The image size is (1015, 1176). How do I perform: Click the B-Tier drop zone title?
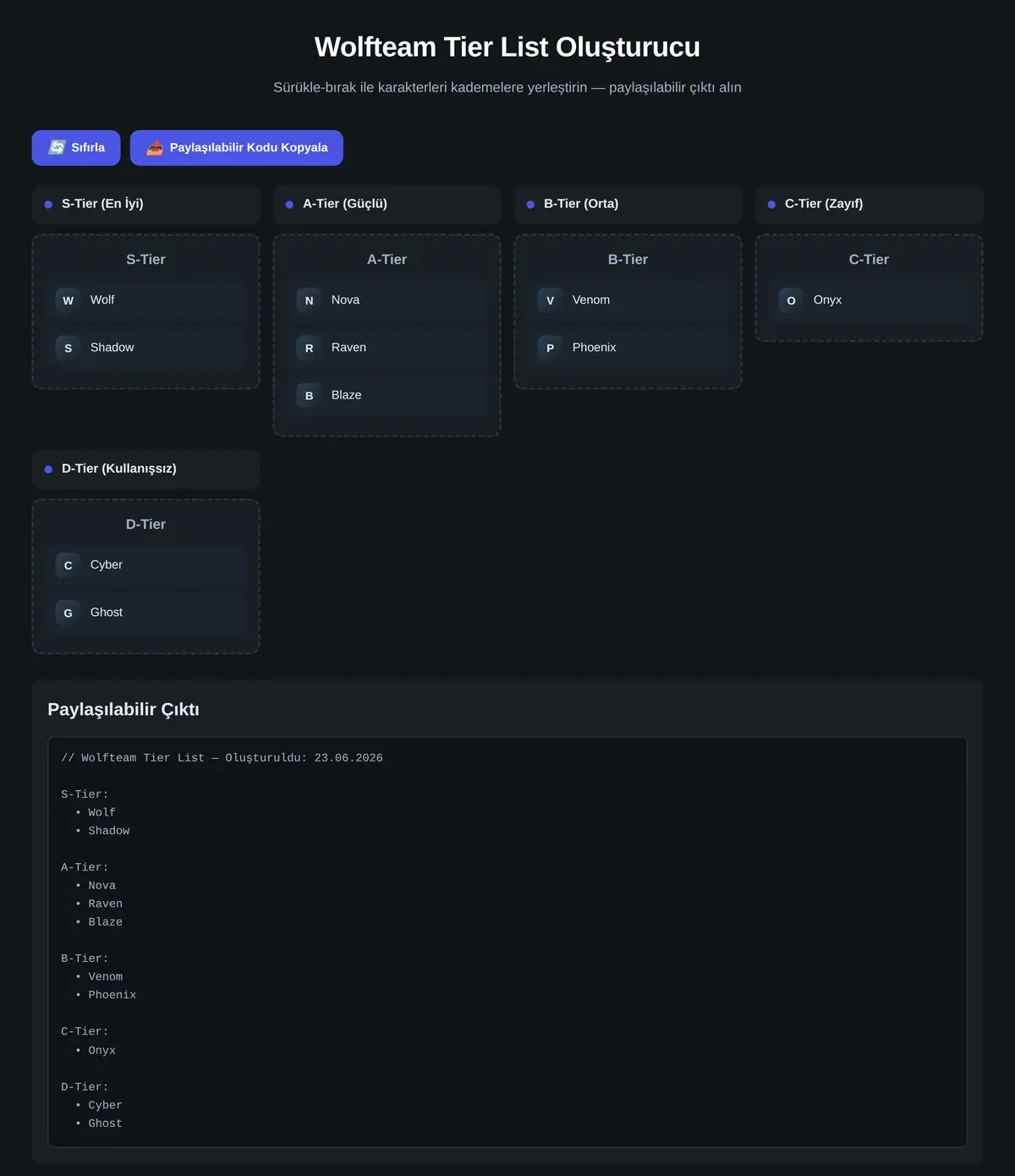[x=628, y=260]
